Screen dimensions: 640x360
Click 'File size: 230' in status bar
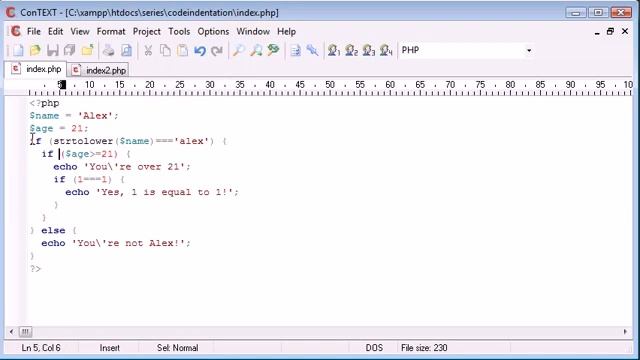[x=424, y=348]
